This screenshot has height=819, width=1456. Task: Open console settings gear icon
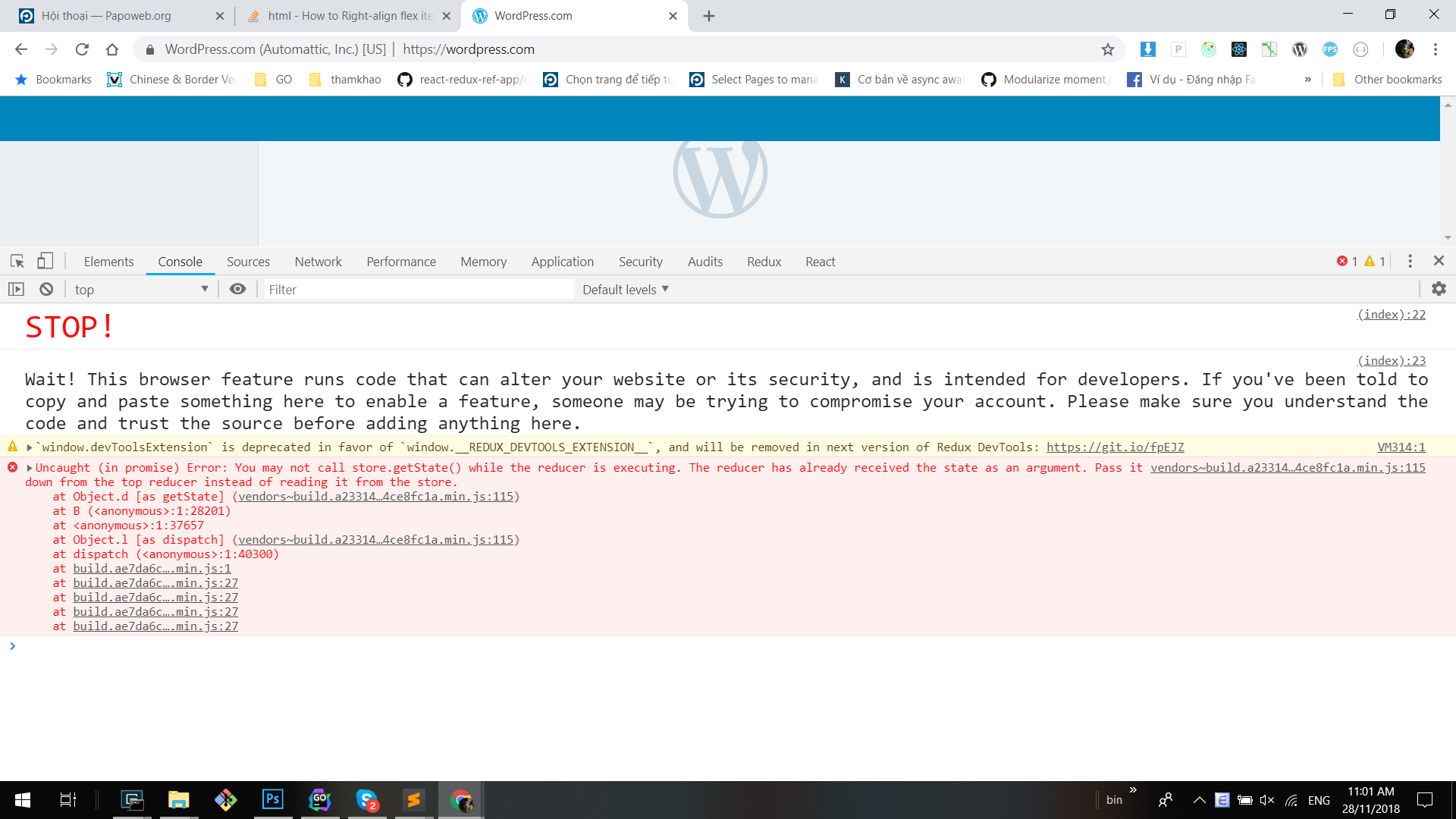[x=1439, y=289]
